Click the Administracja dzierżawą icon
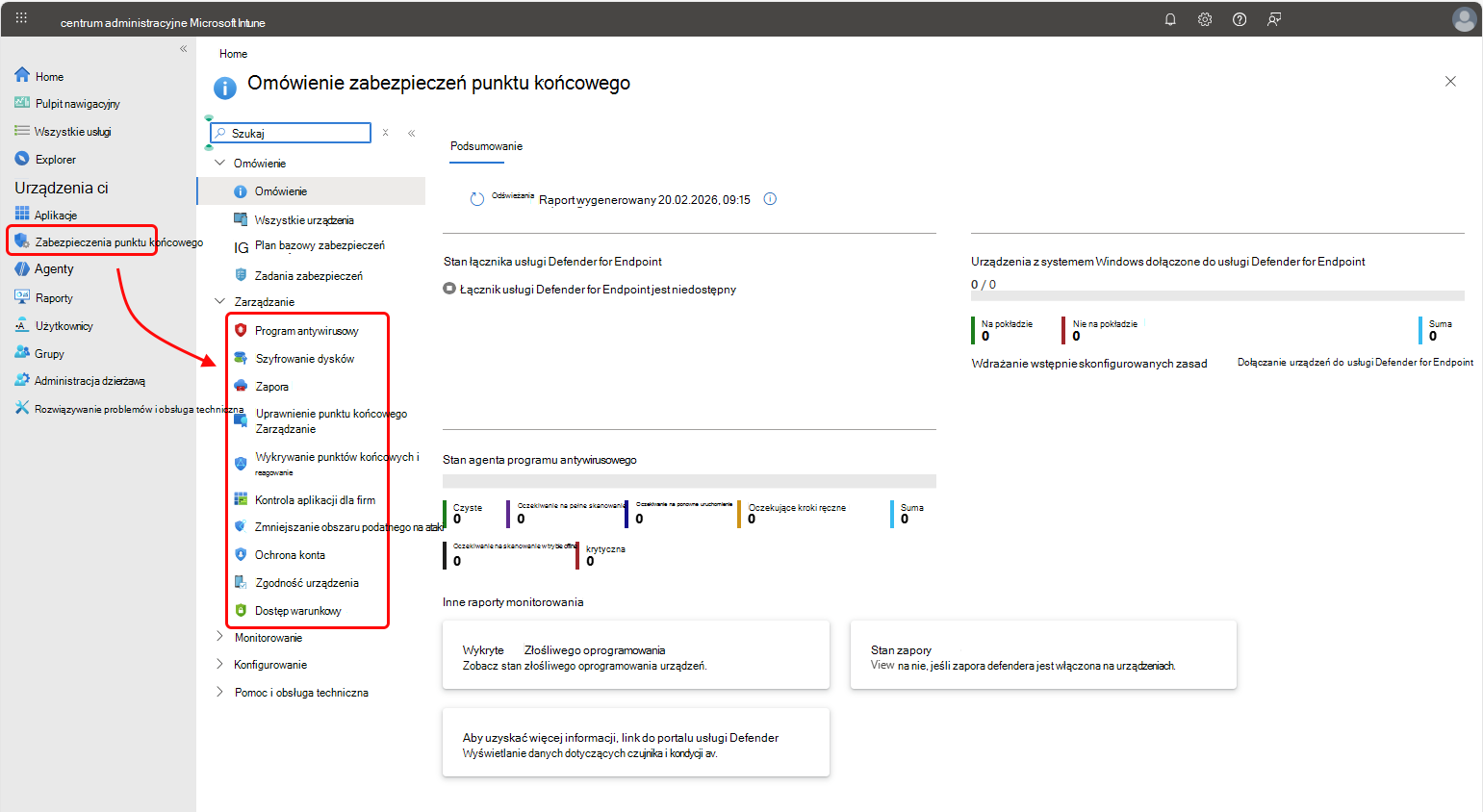 22,380
